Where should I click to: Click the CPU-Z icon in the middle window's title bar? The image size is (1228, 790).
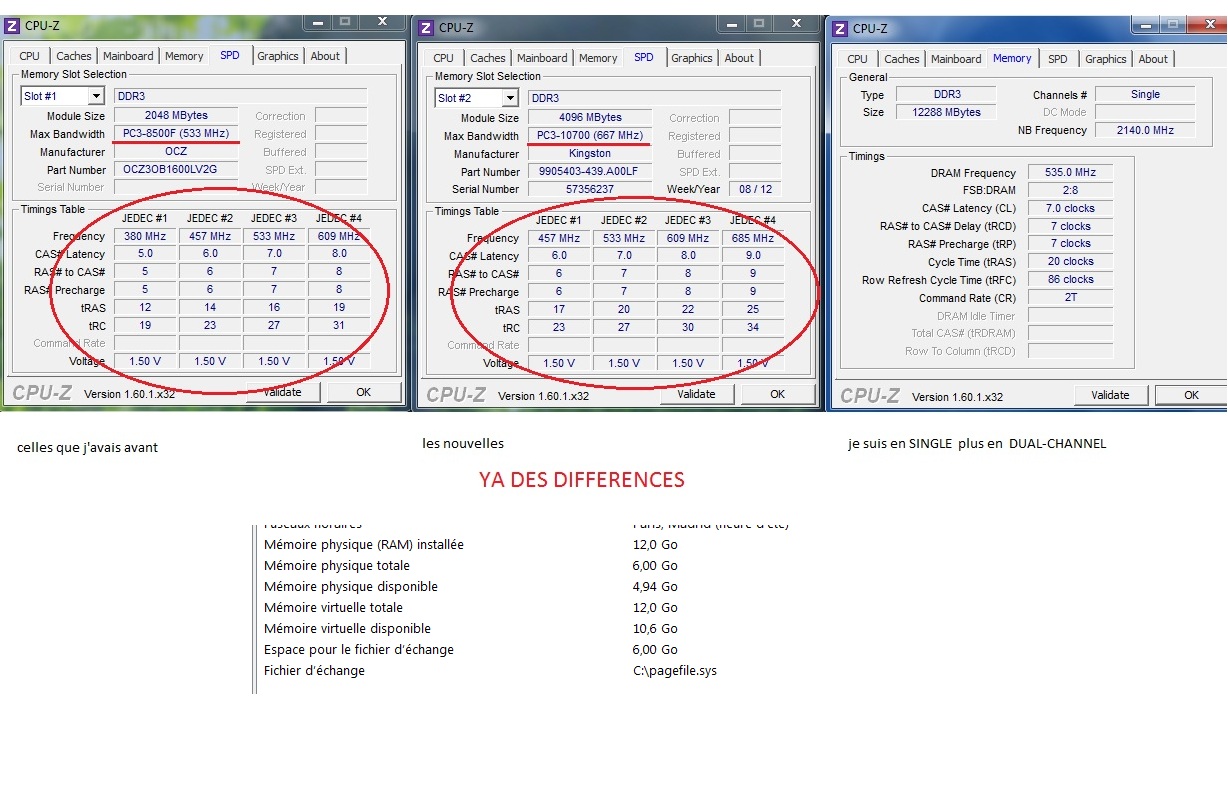tap(427, 28)
